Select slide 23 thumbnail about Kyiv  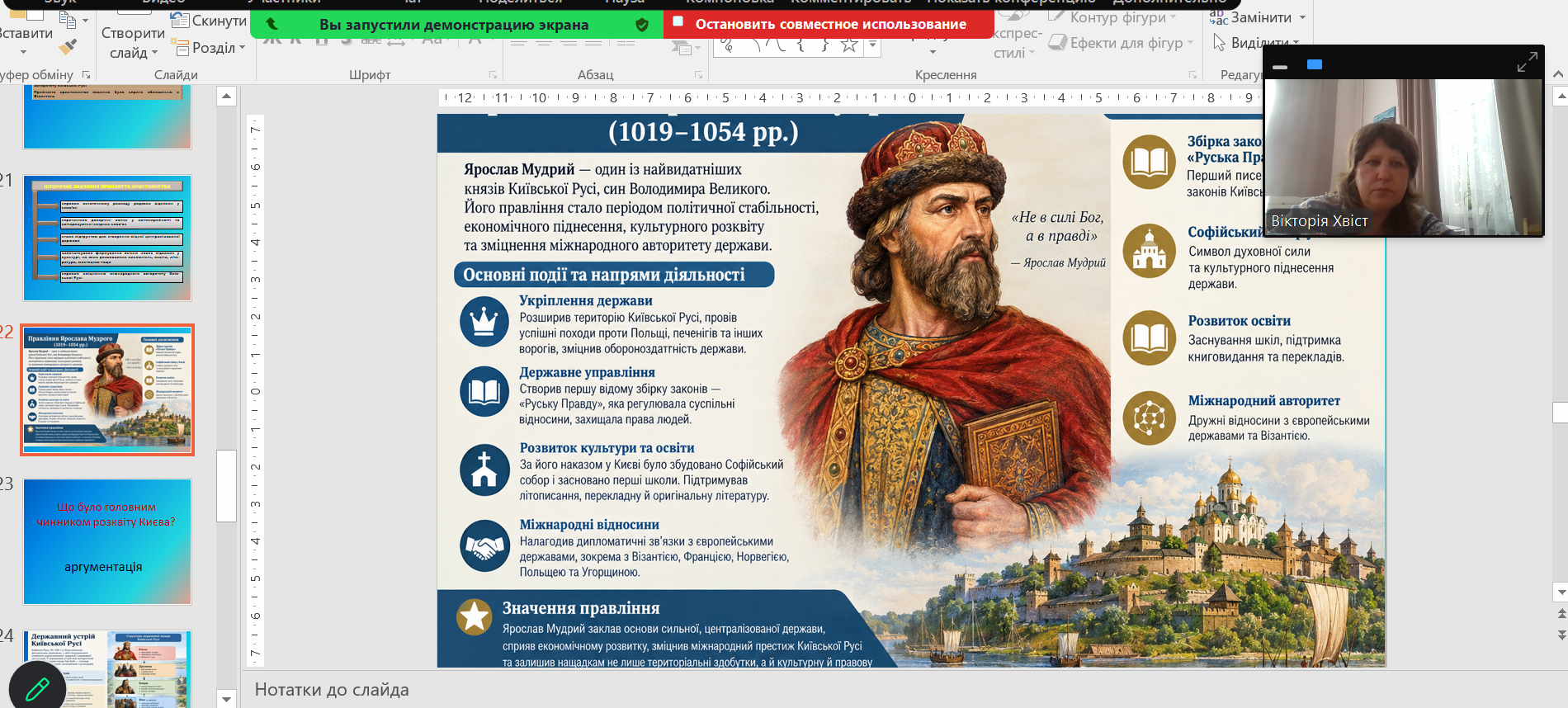point(107,541)
